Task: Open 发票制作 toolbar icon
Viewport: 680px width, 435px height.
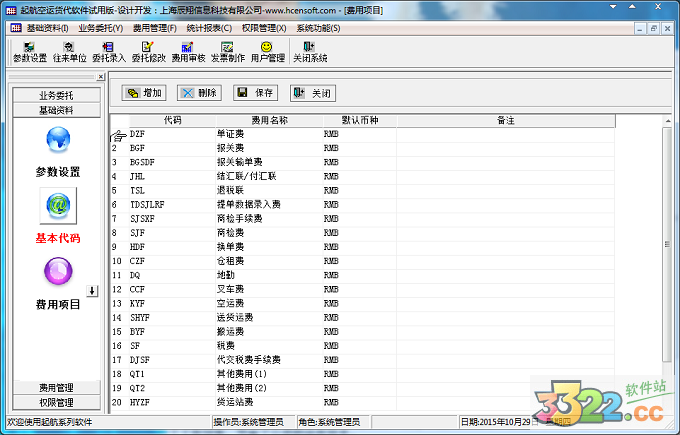Action: (228, 52)
